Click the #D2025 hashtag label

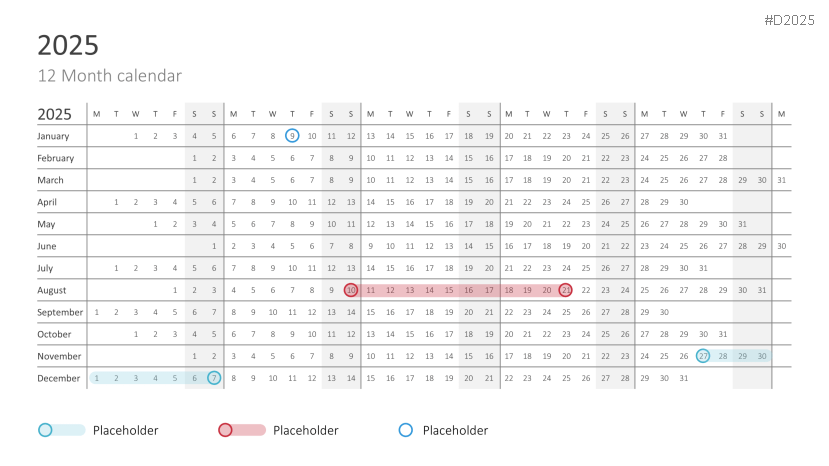click(789, 20)
